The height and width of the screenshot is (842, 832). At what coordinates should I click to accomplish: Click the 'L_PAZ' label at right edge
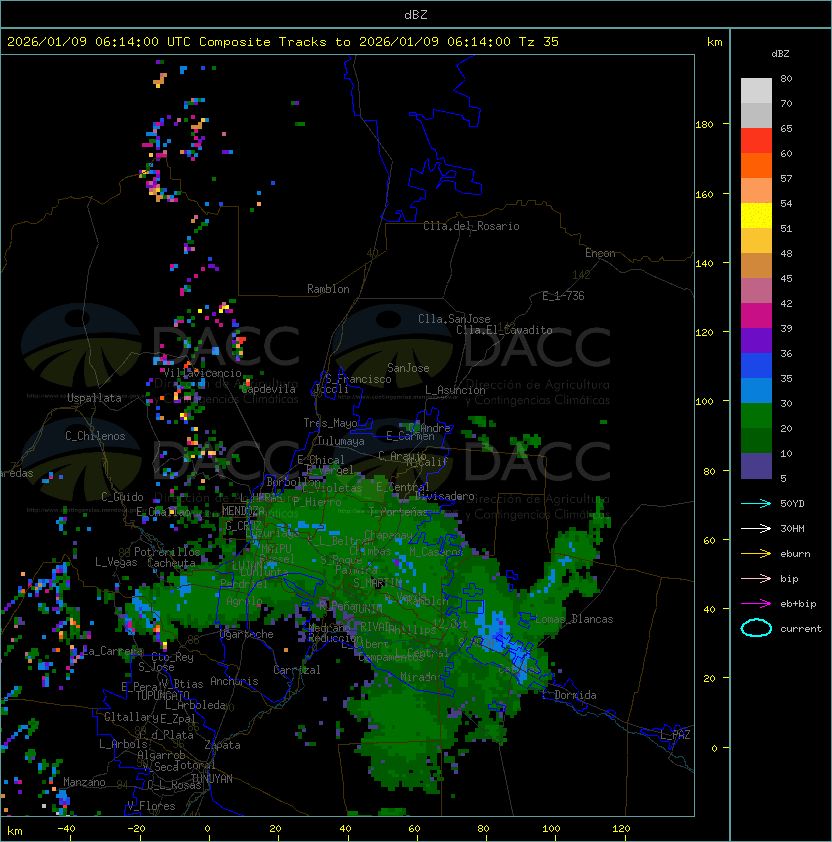[x=675, y=735]
